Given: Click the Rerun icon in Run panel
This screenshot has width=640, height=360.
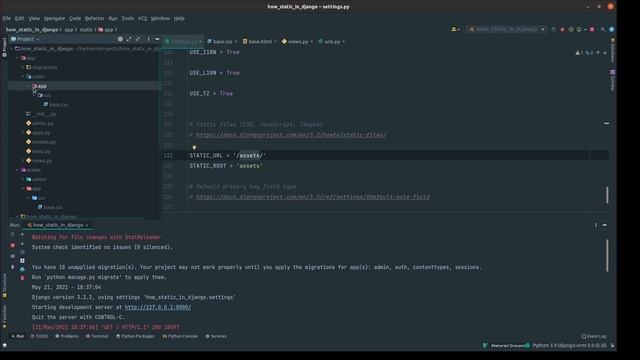Looking at the screenshot, I should [13, 235].
